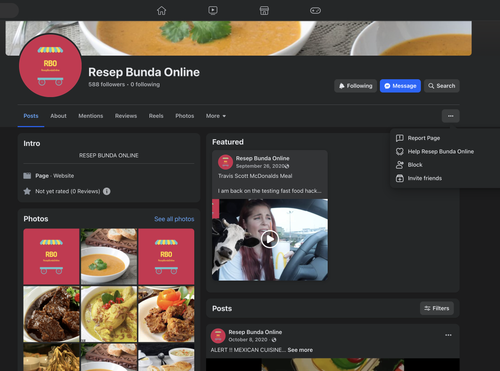Click the Page · Website label
This screenshot has width=500, height=371.
click(x=55, y=176)
